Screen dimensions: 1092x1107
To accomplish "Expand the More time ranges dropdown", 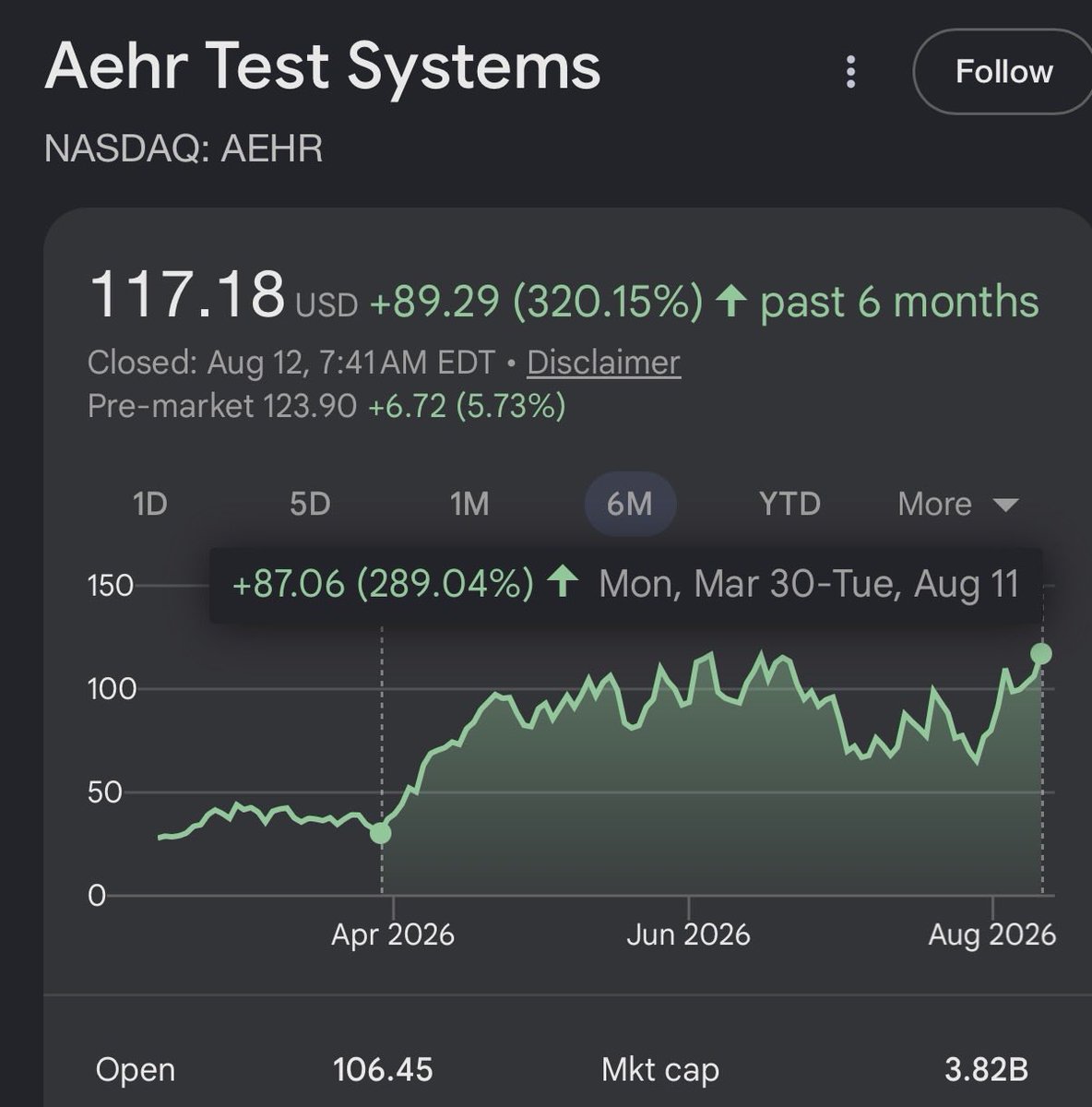I will [957, 505].
